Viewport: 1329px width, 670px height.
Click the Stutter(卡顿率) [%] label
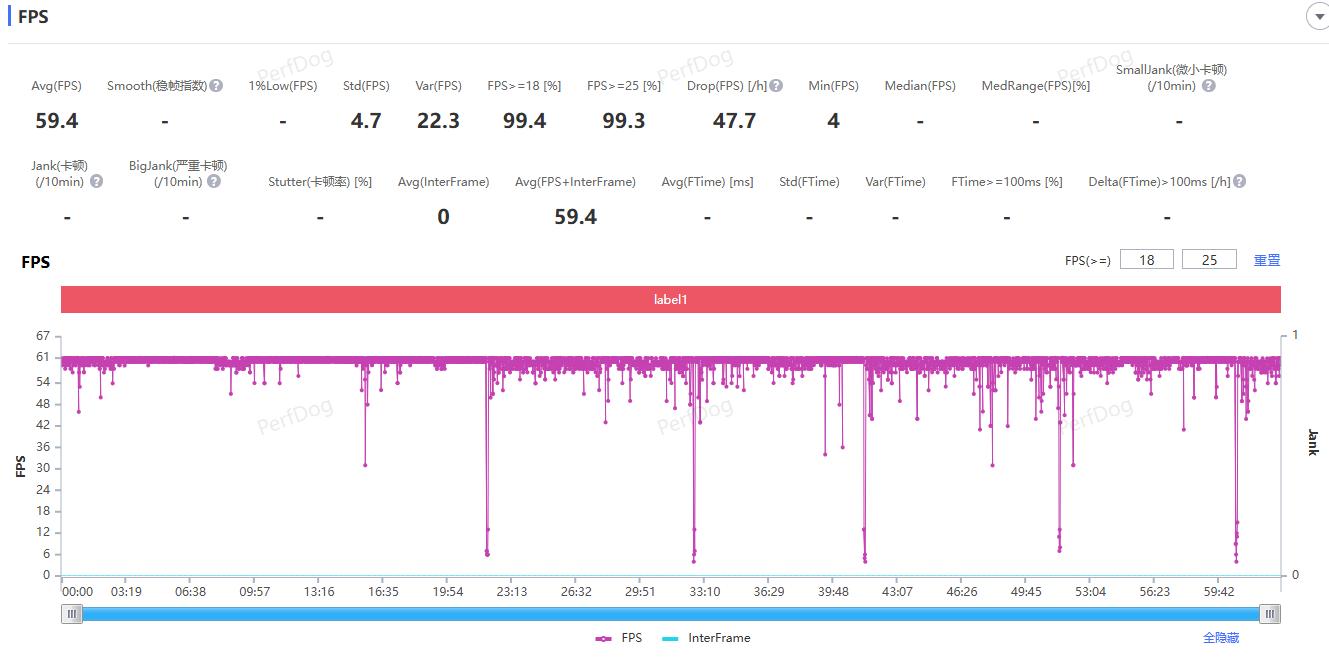(x=320, y=182)
